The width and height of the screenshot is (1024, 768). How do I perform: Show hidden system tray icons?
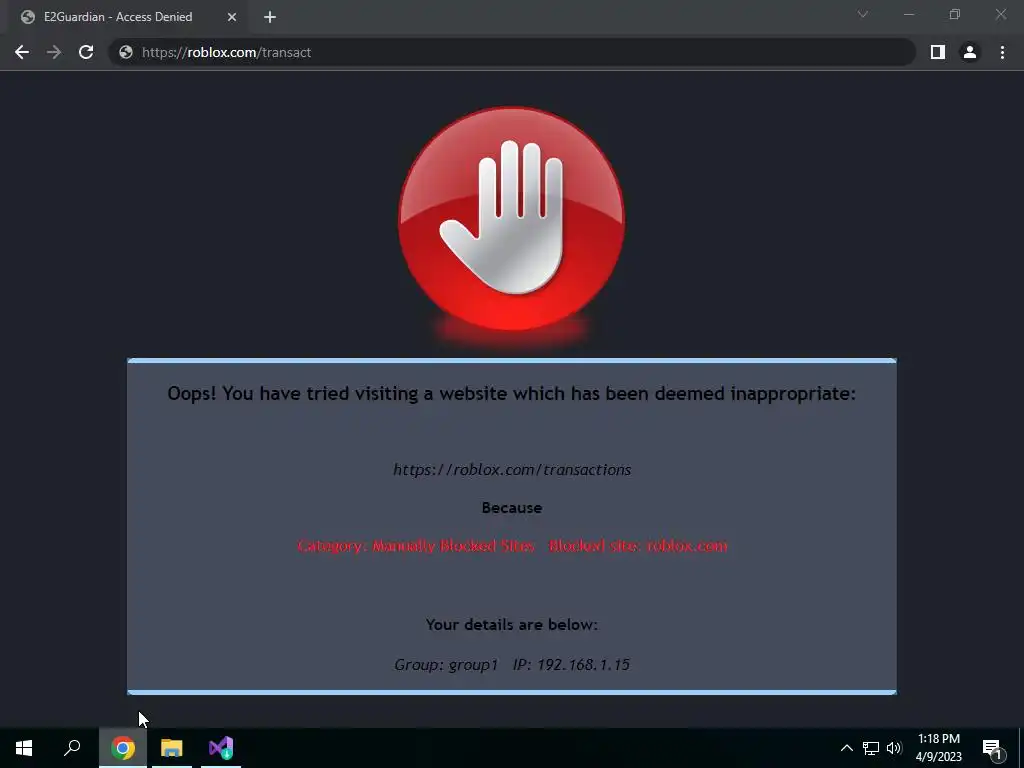(x=846, y=748)
